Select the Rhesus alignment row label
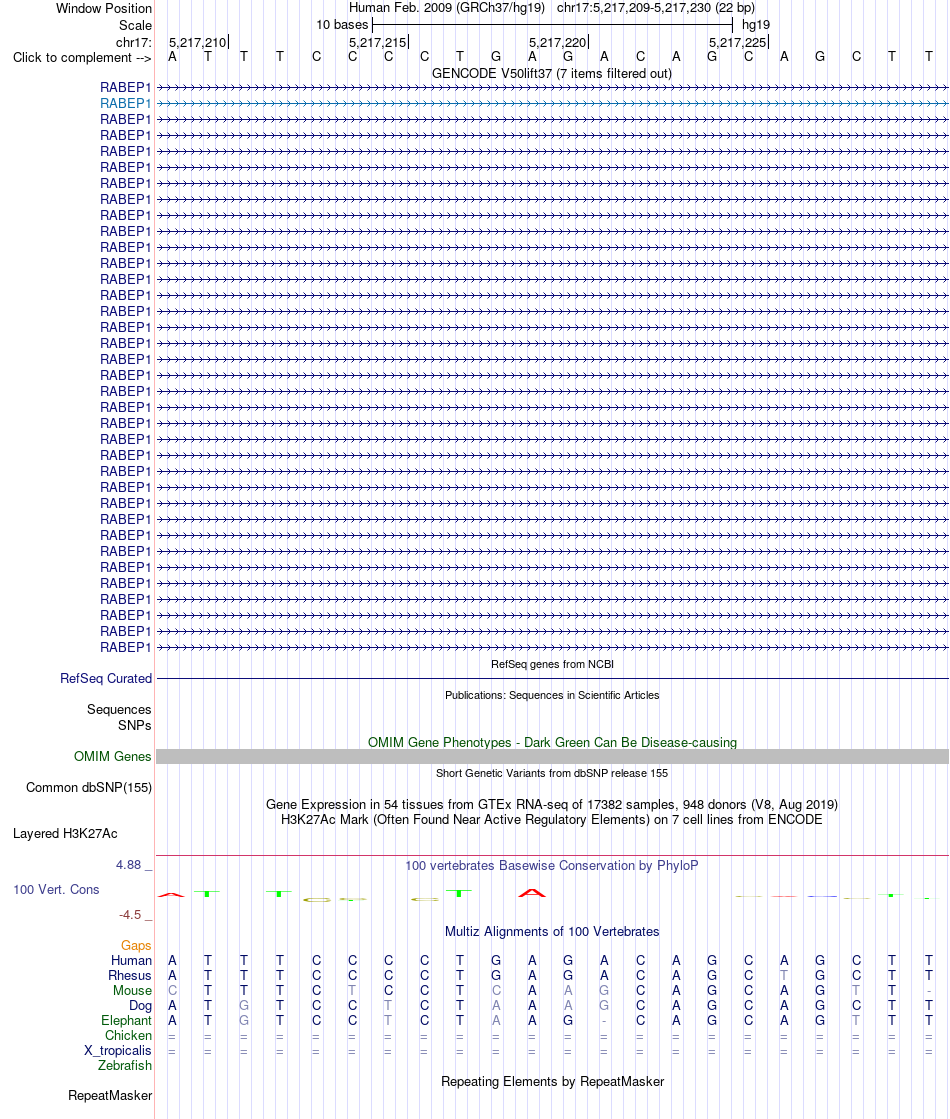 (130, 976)
